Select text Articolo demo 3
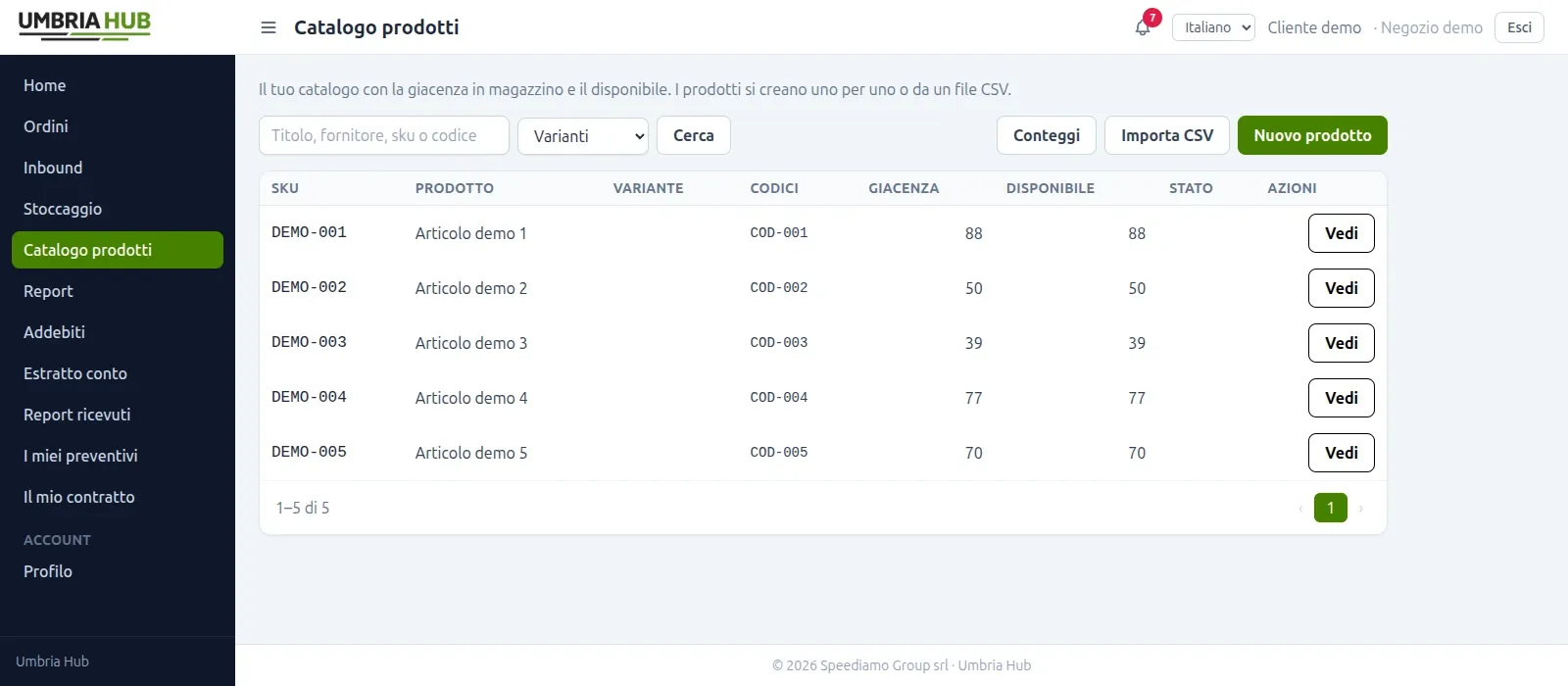The image size is (1568, 686). point(471,343)
